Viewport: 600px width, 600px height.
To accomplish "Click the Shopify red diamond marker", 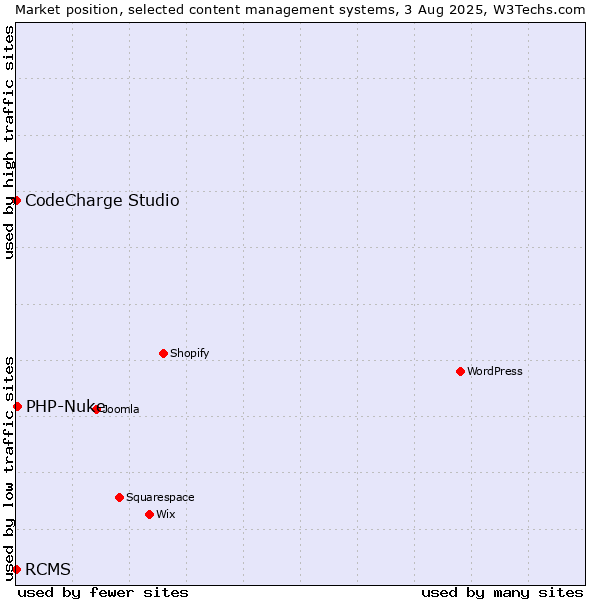I will click(x=163, y=354).
